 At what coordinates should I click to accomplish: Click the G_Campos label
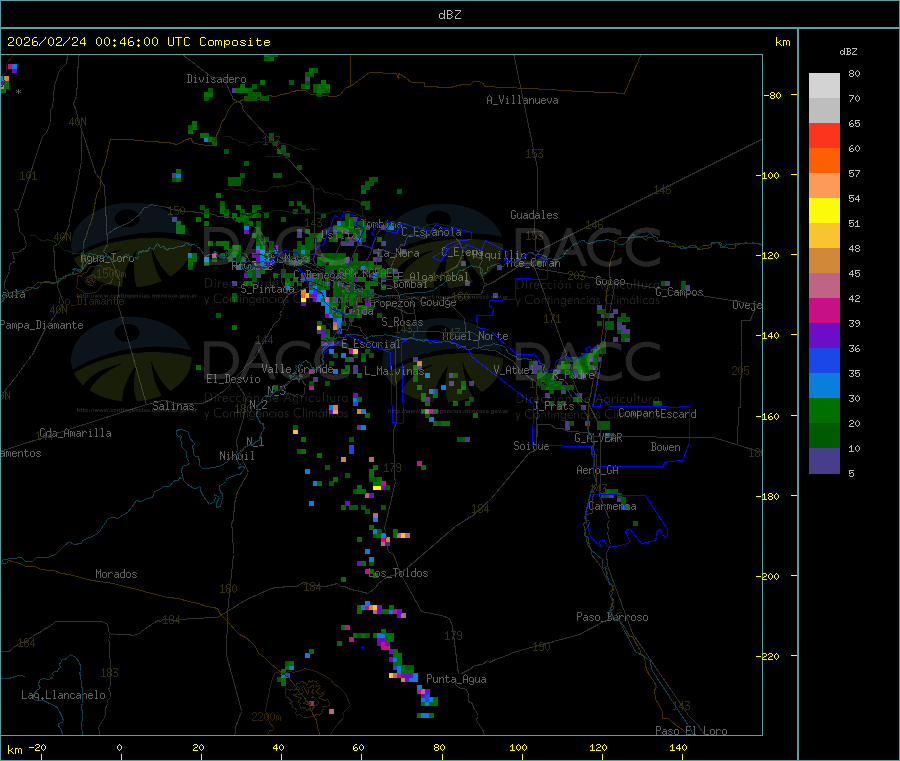click(x=680, y=292)
